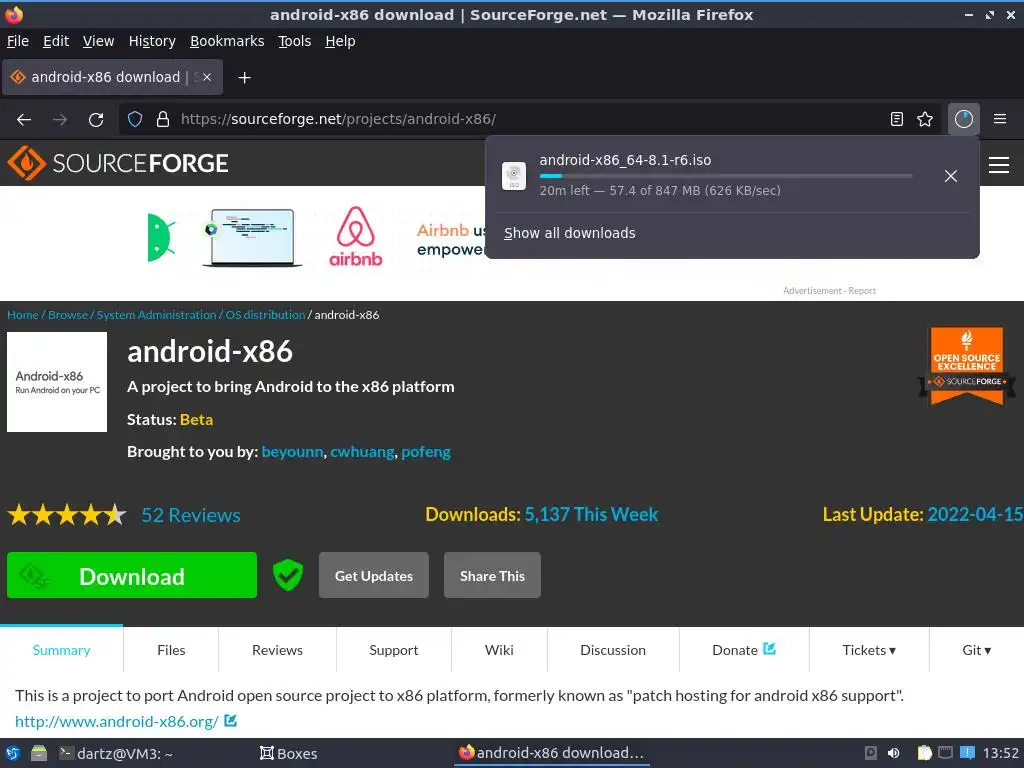Open the file manager from the taskbar

39,753
